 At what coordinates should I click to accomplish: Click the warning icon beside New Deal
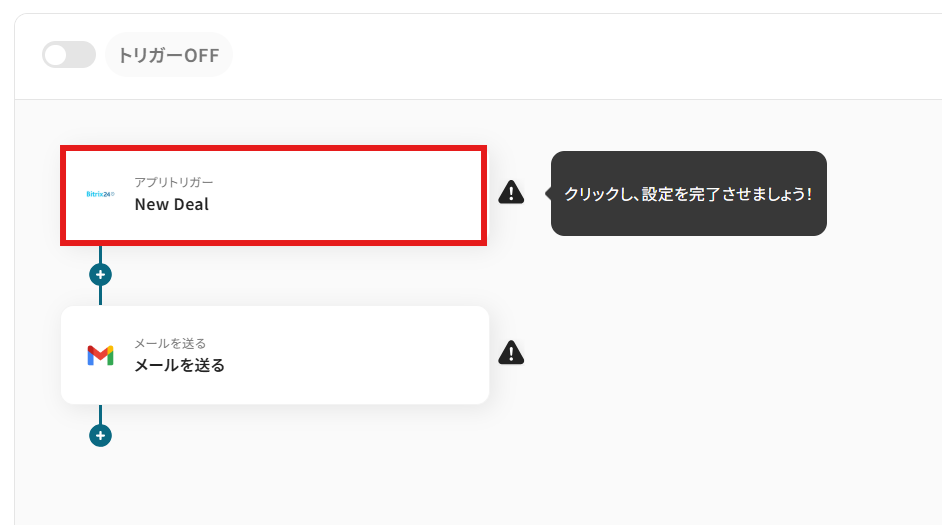(511, 192)
